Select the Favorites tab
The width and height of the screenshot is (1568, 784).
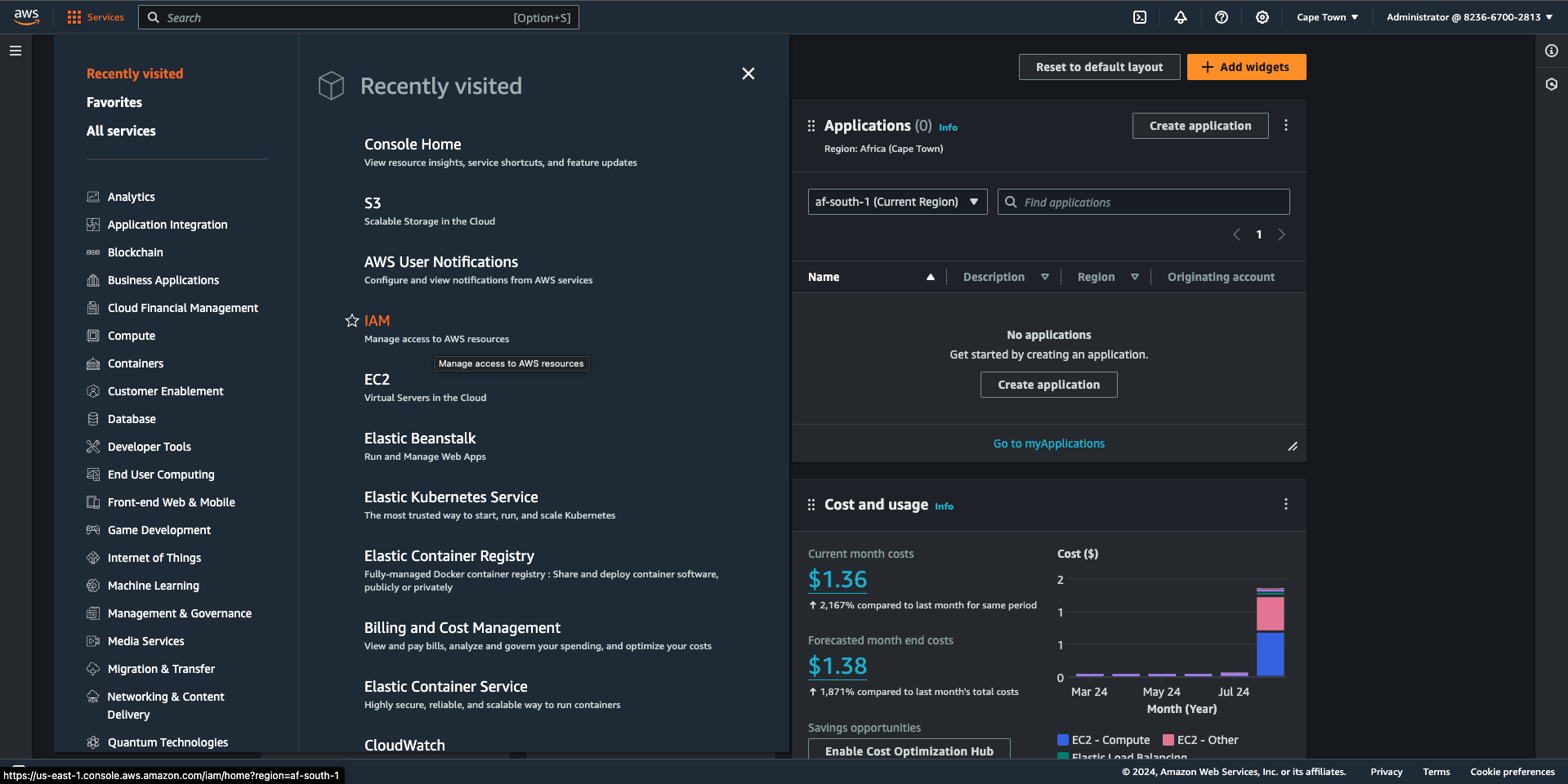(114, 102)
